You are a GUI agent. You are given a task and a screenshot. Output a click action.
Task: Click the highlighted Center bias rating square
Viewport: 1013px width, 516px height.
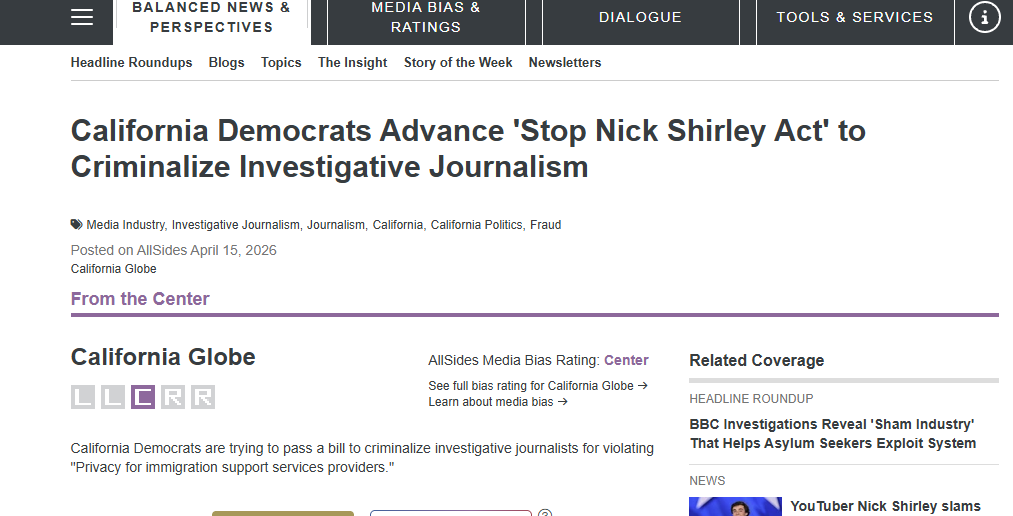pos(143,397)
